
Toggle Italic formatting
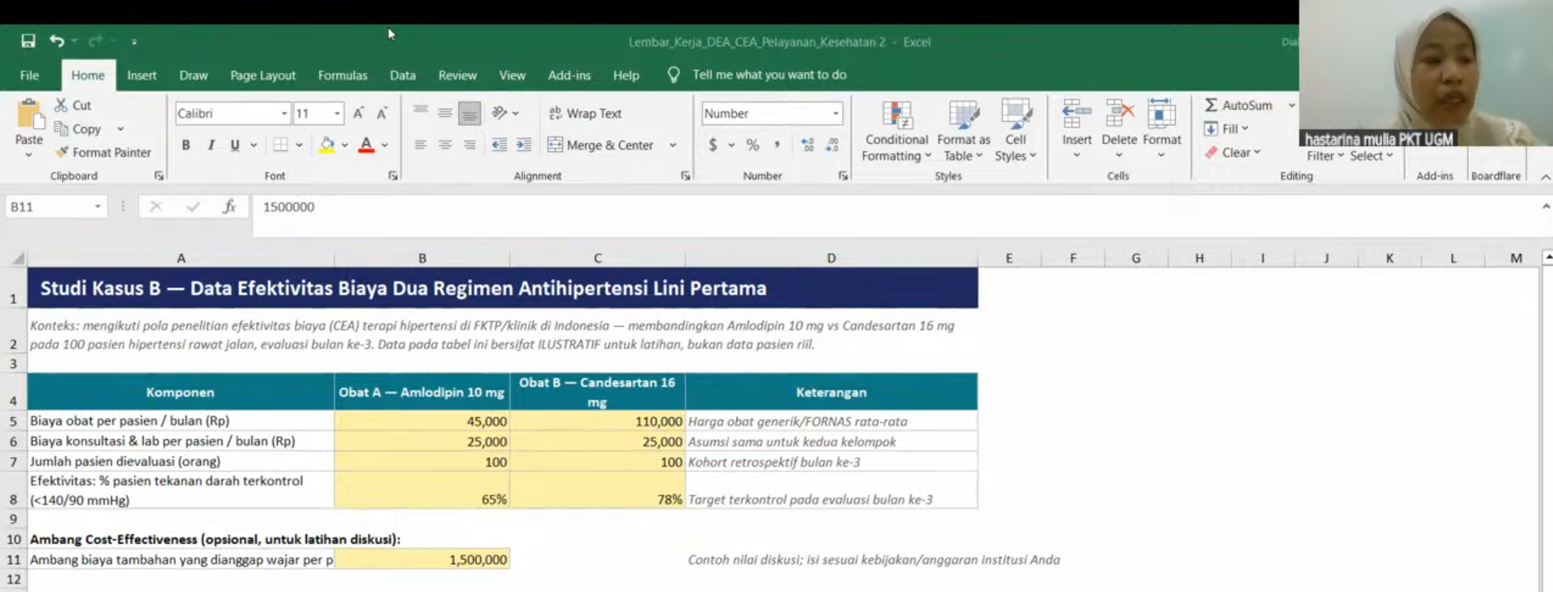click(211, 145)
